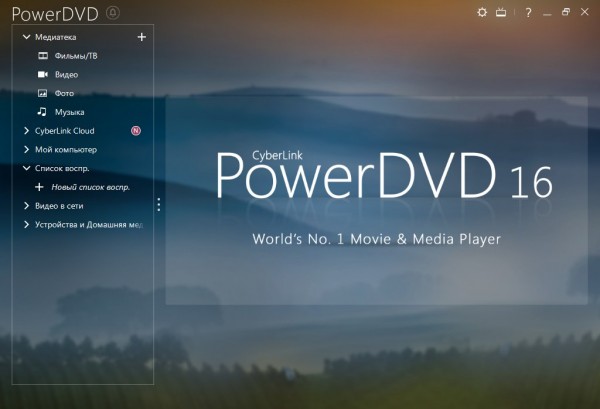Create Новый список воспр. playlist
This screenshot has width=600, height=409.
pos(91,187)
